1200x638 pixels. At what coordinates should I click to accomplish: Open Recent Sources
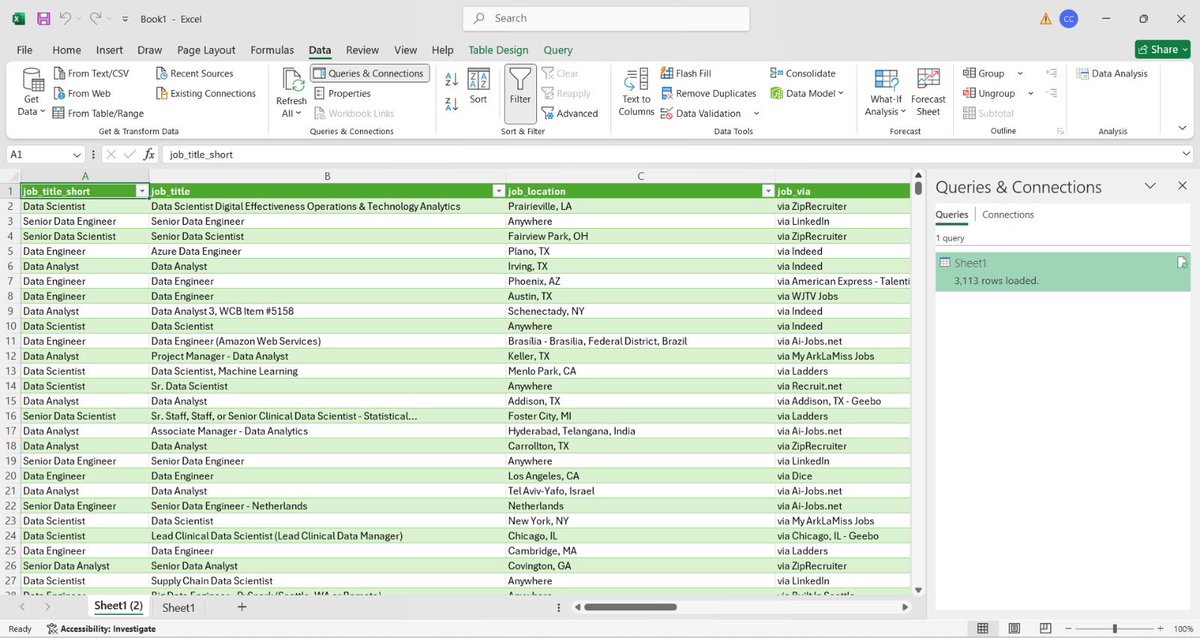[x=195, y=73]
